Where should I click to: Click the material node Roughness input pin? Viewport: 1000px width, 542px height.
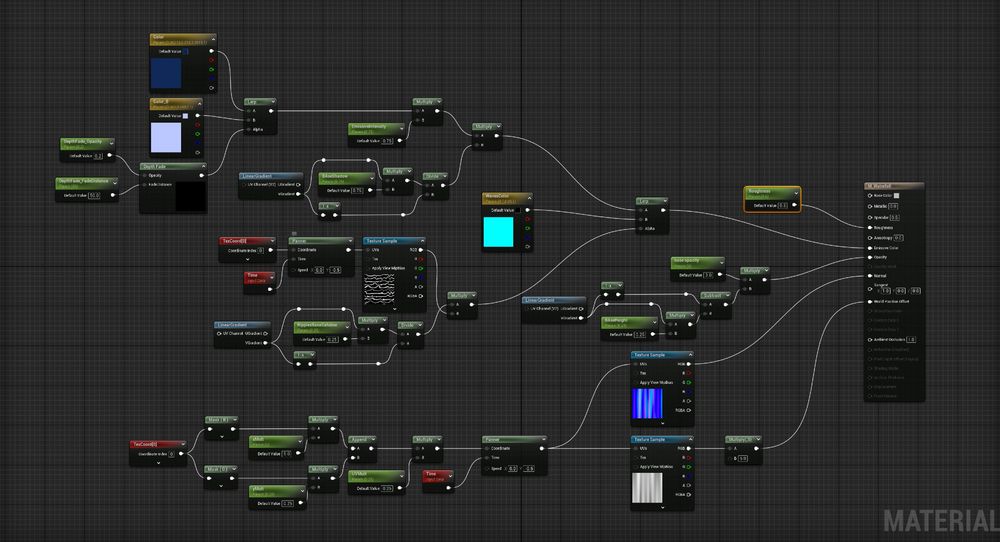[x=870, y=228]
